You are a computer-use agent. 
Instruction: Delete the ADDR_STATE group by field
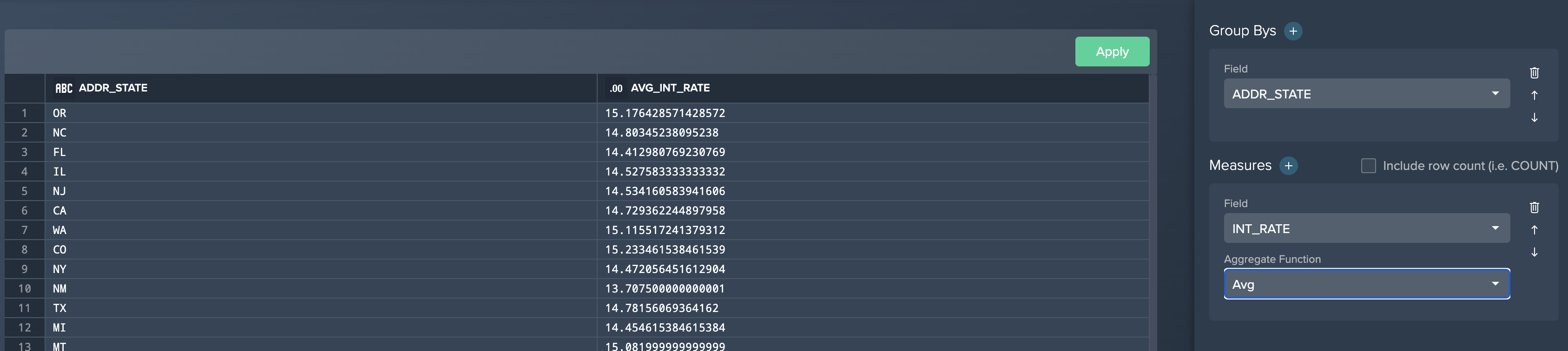[x=1534, y=73]
